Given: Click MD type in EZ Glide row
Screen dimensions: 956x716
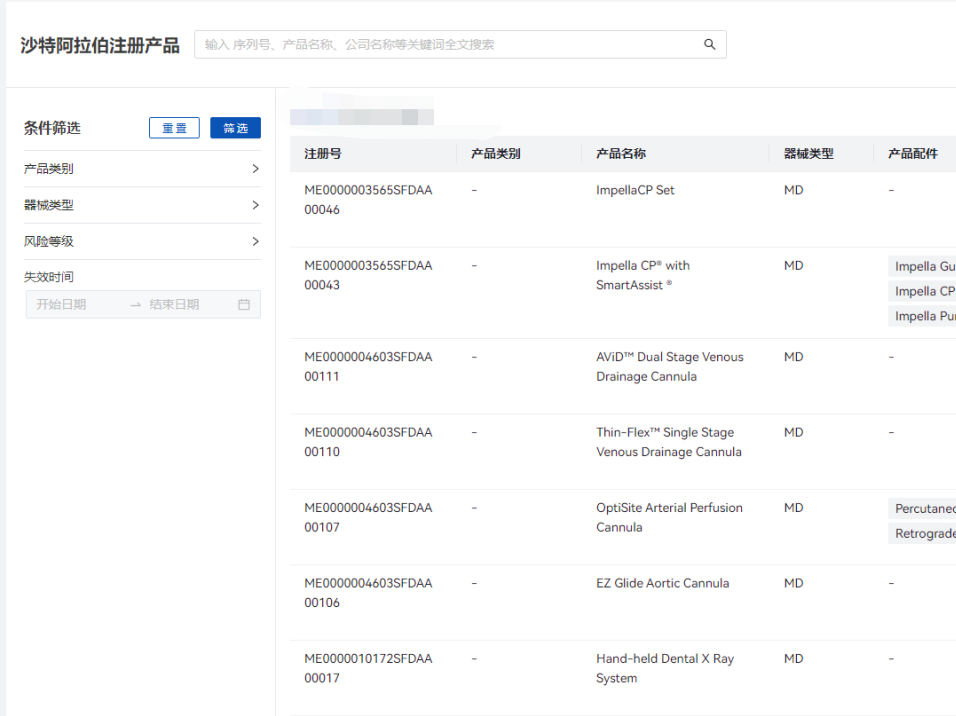Looking at the screenshot, I should coord(793,584).
